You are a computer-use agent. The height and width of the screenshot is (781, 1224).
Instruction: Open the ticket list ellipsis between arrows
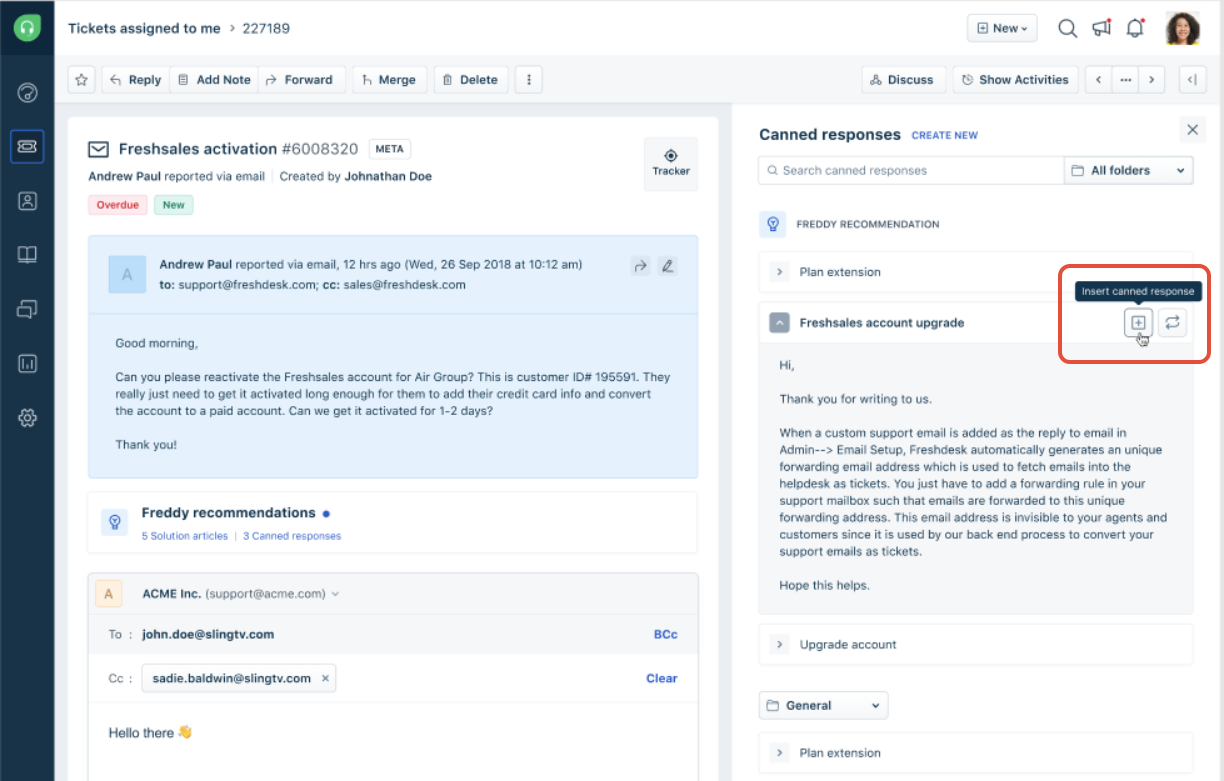[1126, 80]
